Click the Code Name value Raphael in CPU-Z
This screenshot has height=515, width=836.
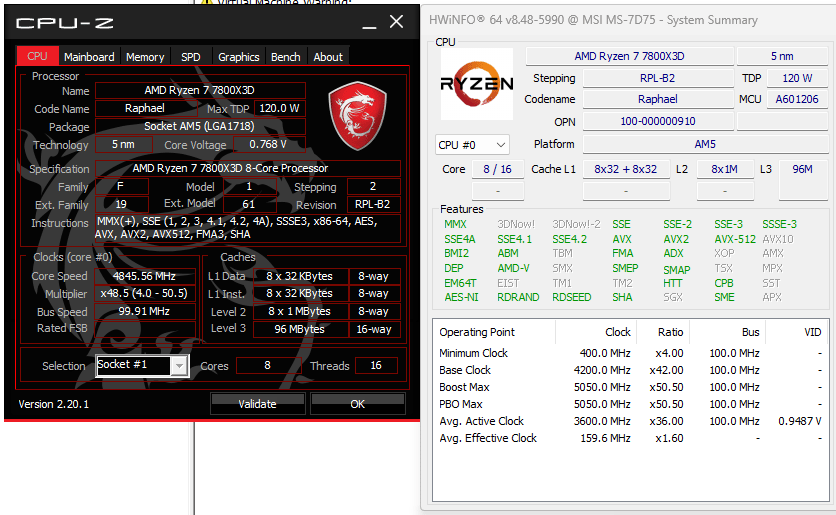[x=145, y=108]
